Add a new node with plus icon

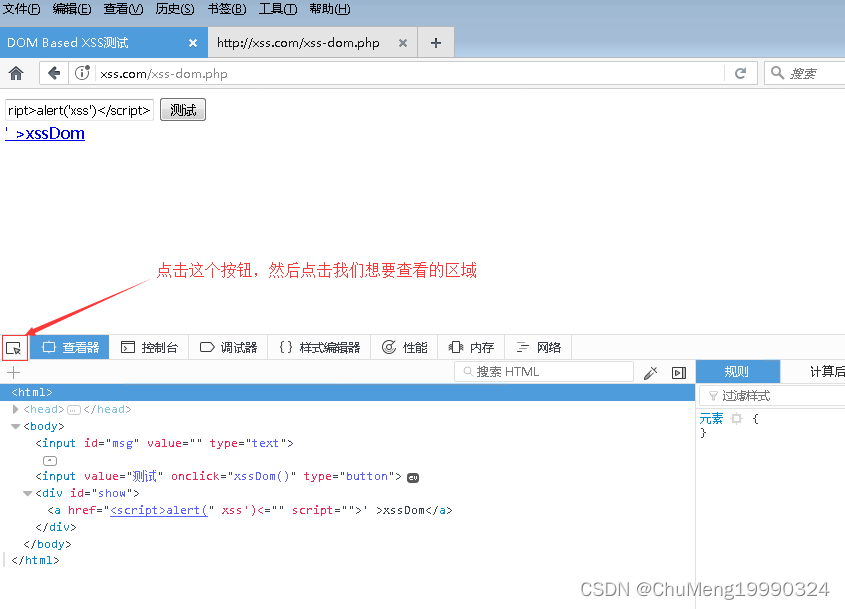(x=14, y=372)
